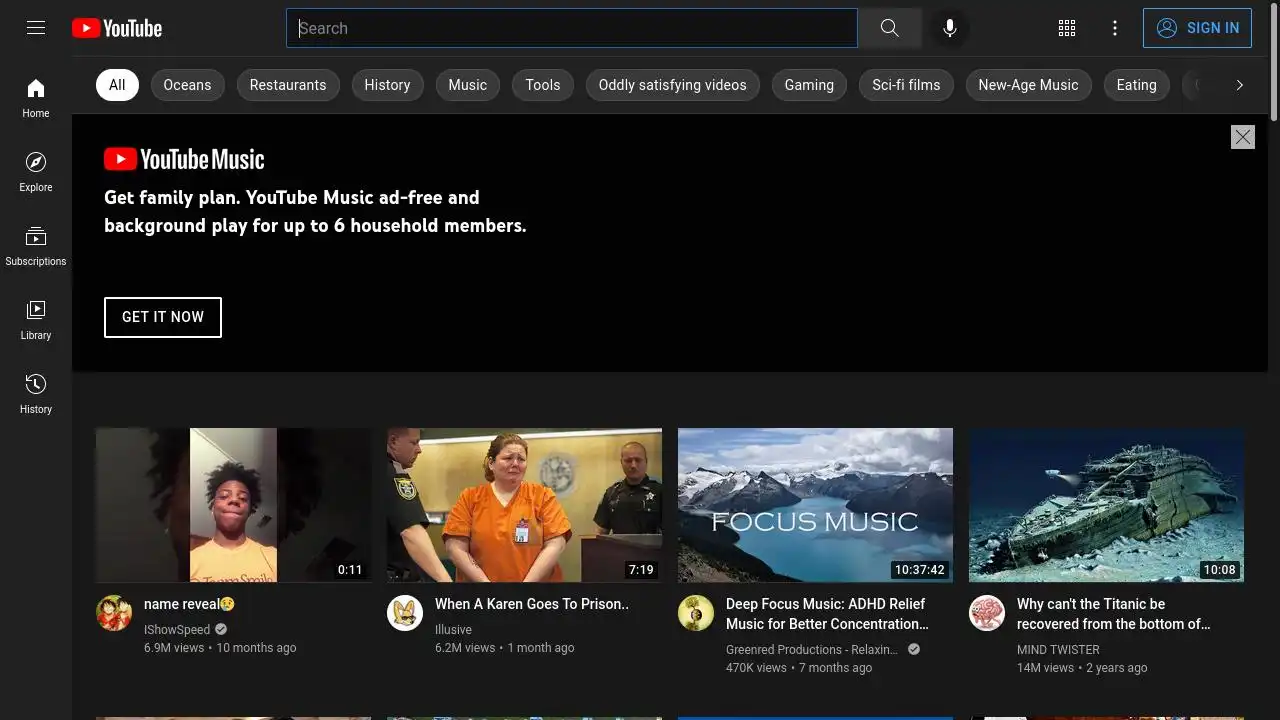Open MIND TWISTER channel name link

tap(1058, 650)
